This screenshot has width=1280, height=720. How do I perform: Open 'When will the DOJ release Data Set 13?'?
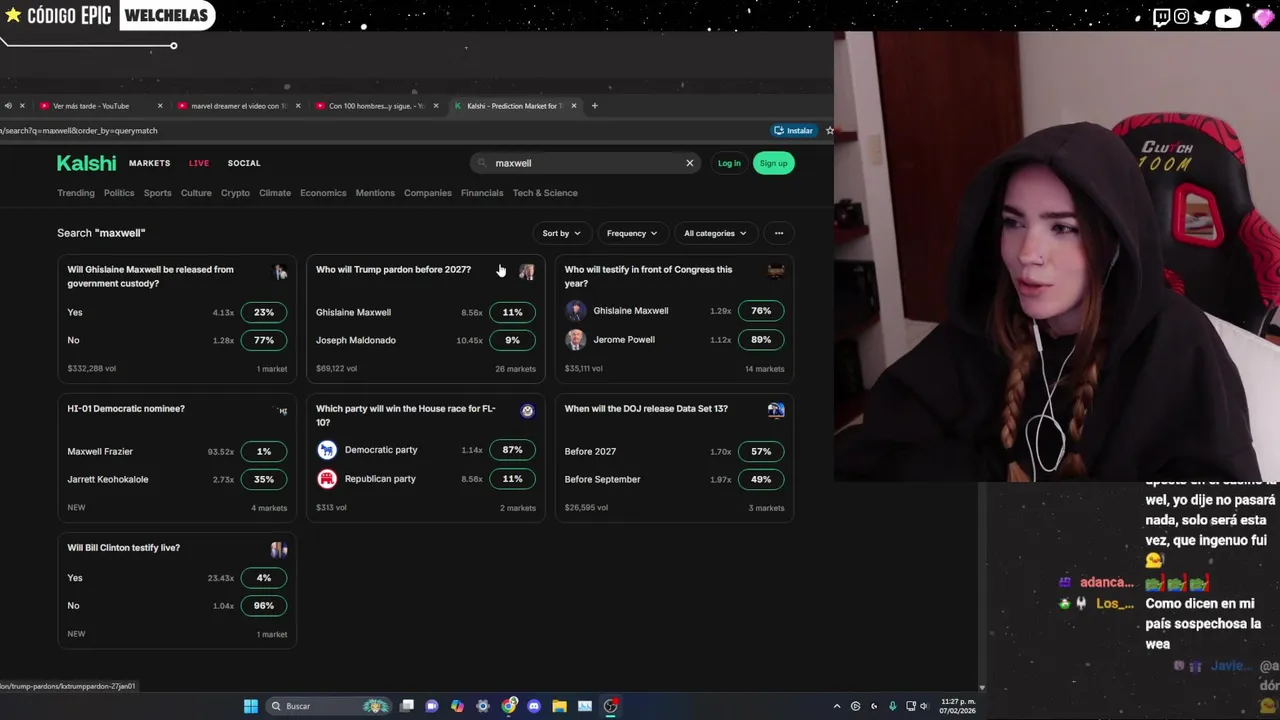(x=646, y=408)
